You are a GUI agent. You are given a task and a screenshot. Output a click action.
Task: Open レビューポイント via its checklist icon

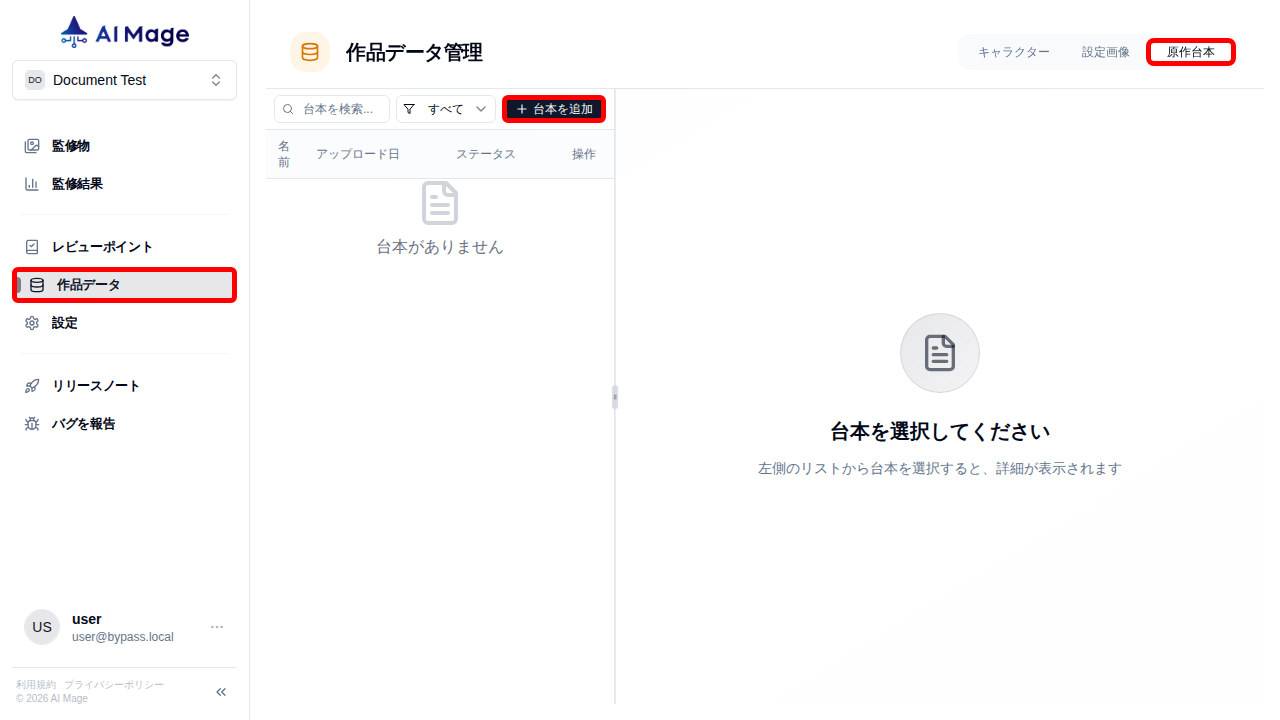(x=31, y=246)
